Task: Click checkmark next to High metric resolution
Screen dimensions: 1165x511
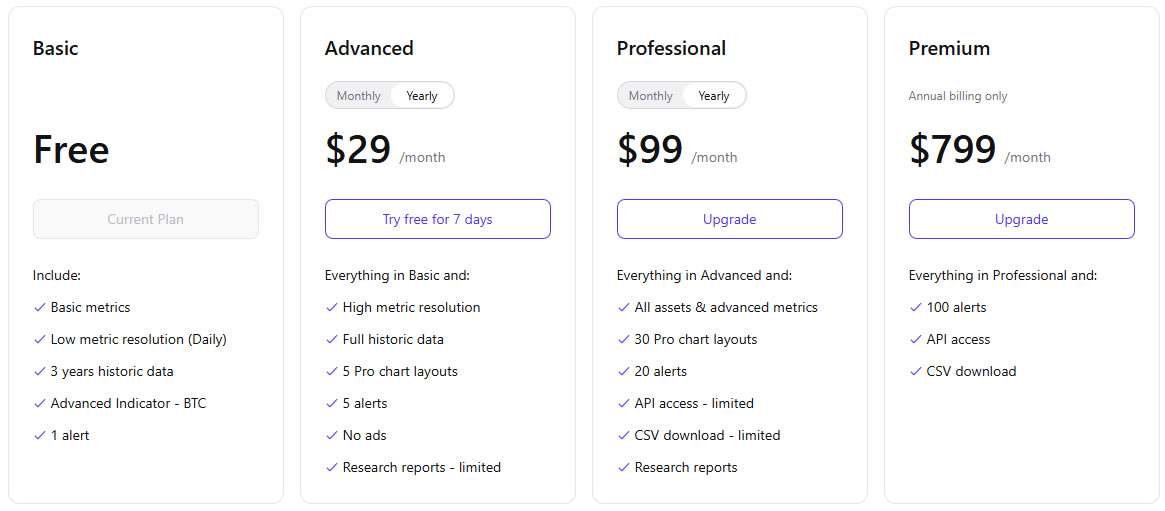Action: click(x=332, y=307)
